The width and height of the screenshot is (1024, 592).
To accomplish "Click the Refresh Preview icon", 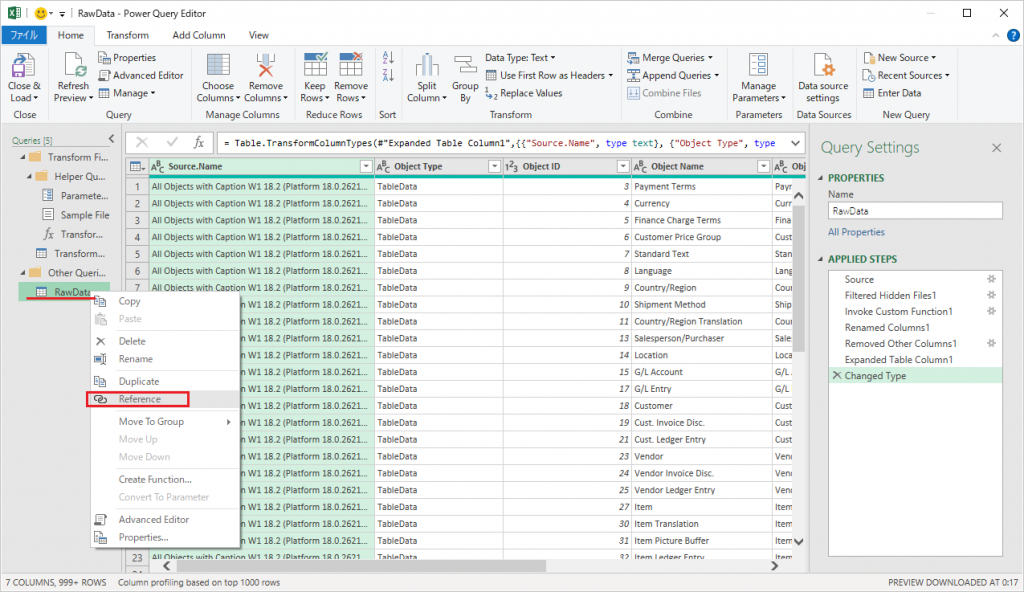I will 73,66.
